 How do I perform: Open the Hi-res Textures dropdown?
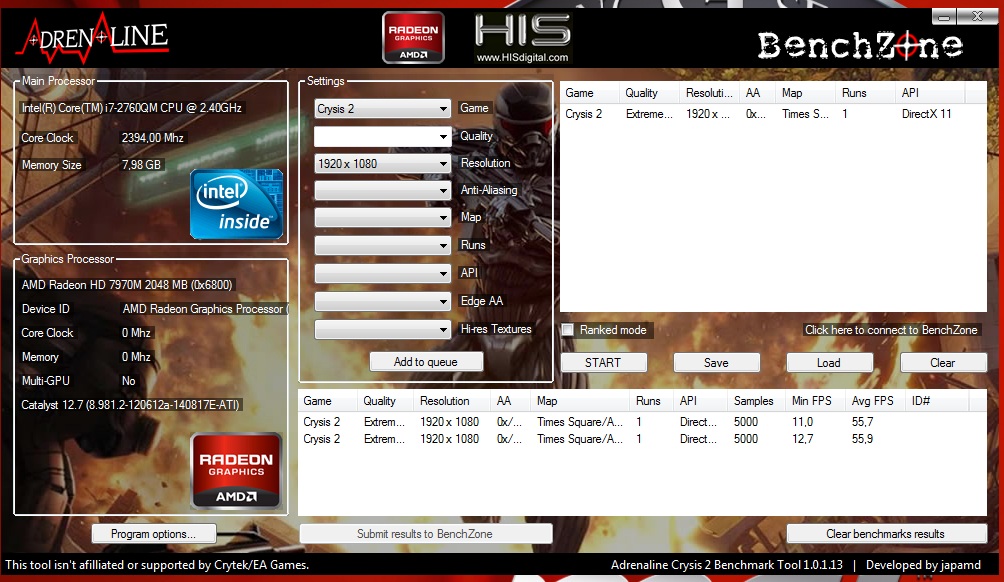(x=382, y=330)
